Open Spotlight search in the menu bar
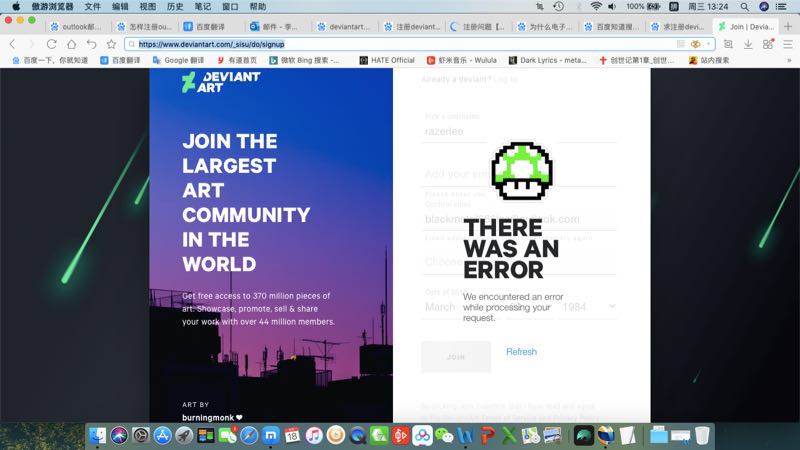Screen dimensions: 800x450 (x=745, y=7)
